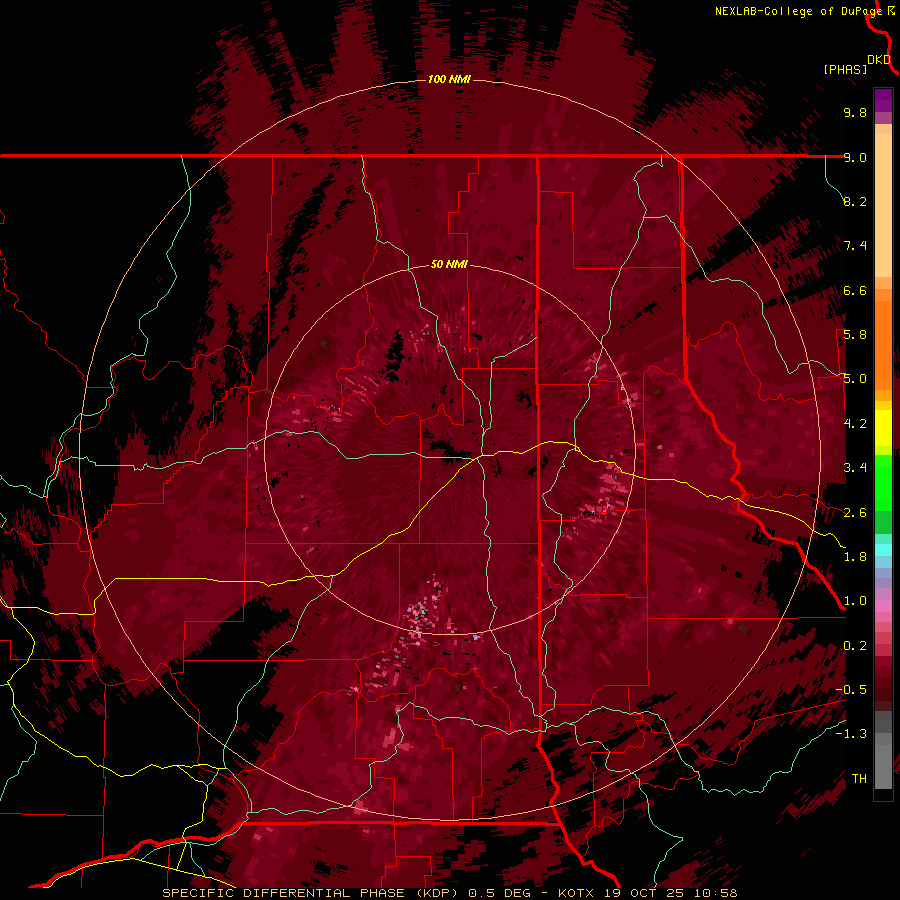This screenshot has height=900, width=900.
Task: Pick the purple swatch at top of color bar
Action: click(883, 100)
